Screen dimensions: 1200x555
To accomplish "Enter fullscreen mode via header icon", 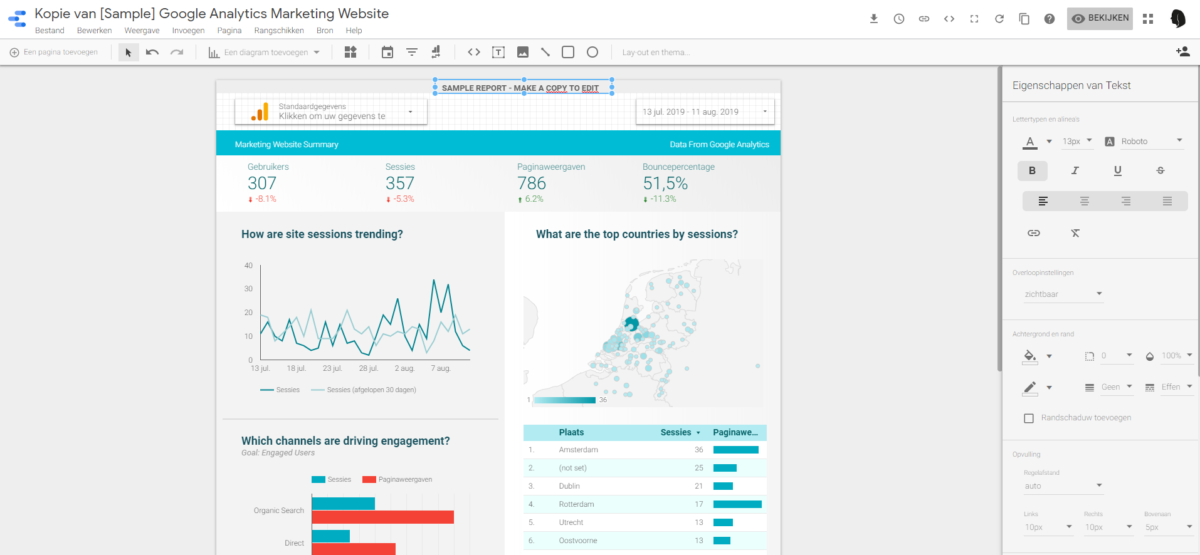I will (x=974, y=19).
